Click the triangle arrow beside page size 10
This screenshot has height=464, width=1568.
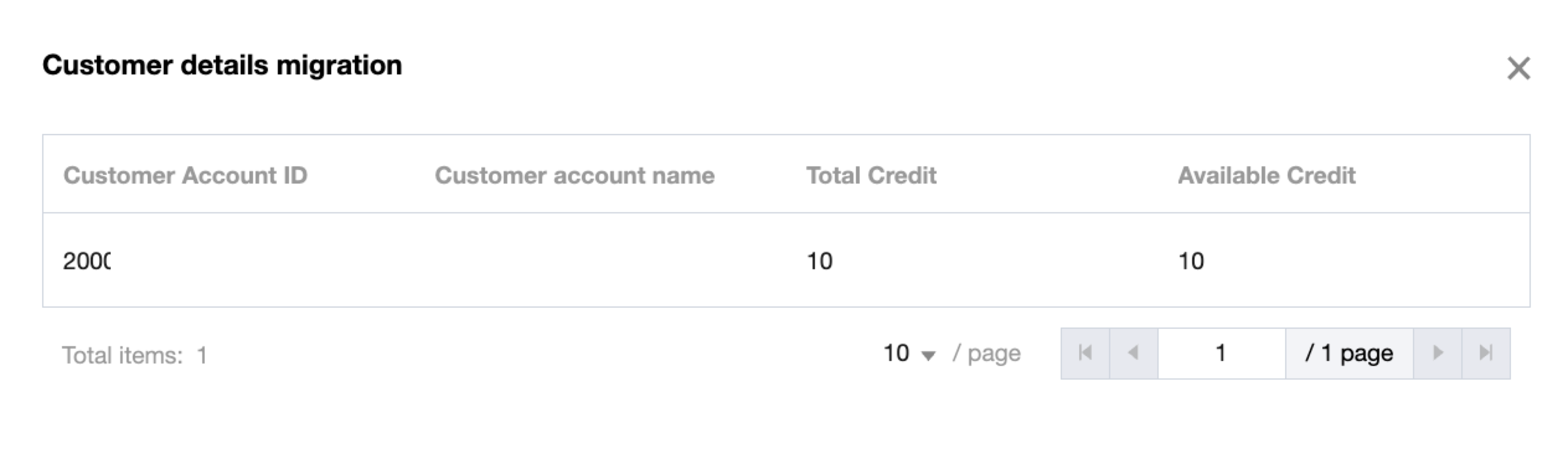pyautogui.click(x=928, y=356)
